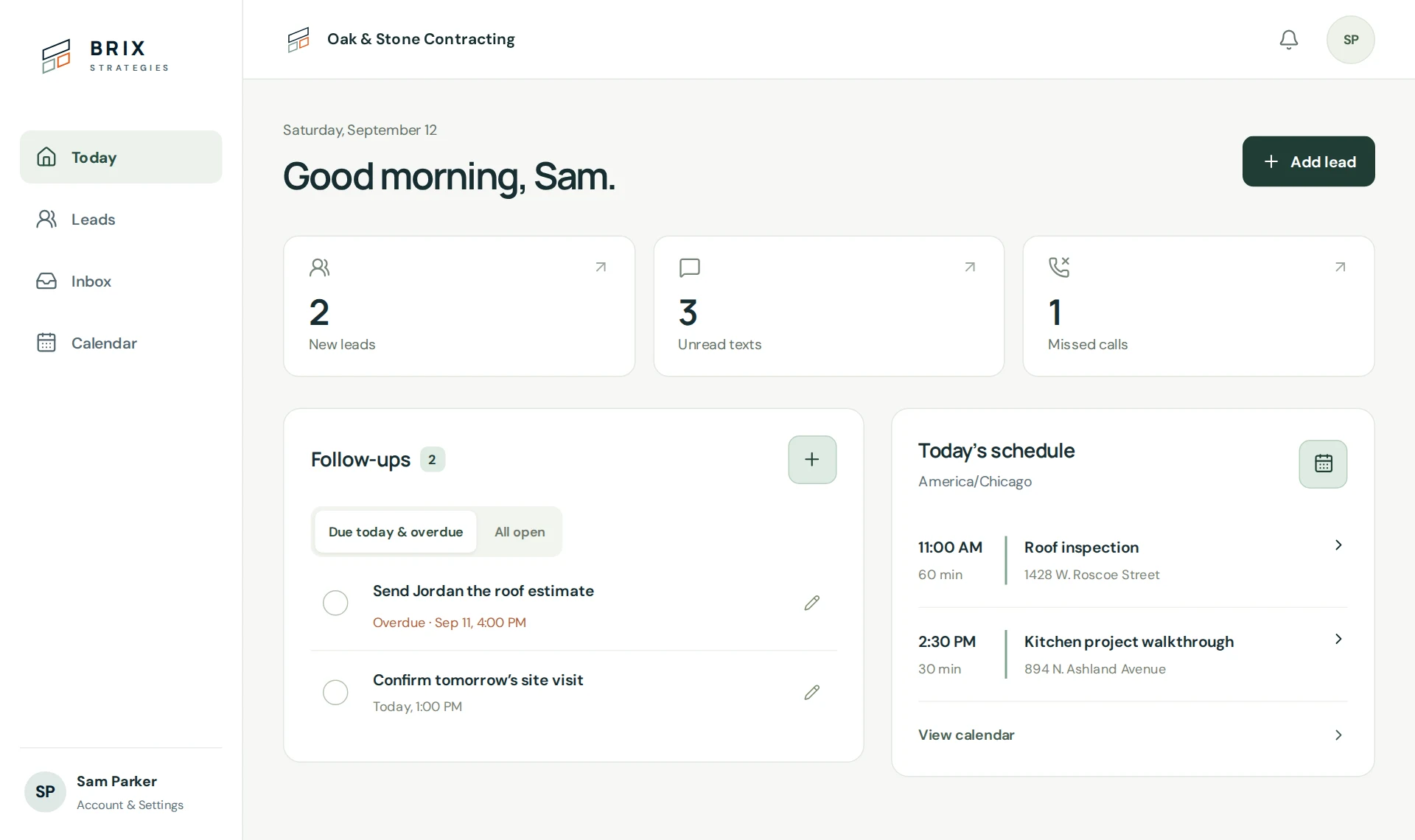Click the Sam Parker name
1415x840 pixels.
click(x=116, y=781)
